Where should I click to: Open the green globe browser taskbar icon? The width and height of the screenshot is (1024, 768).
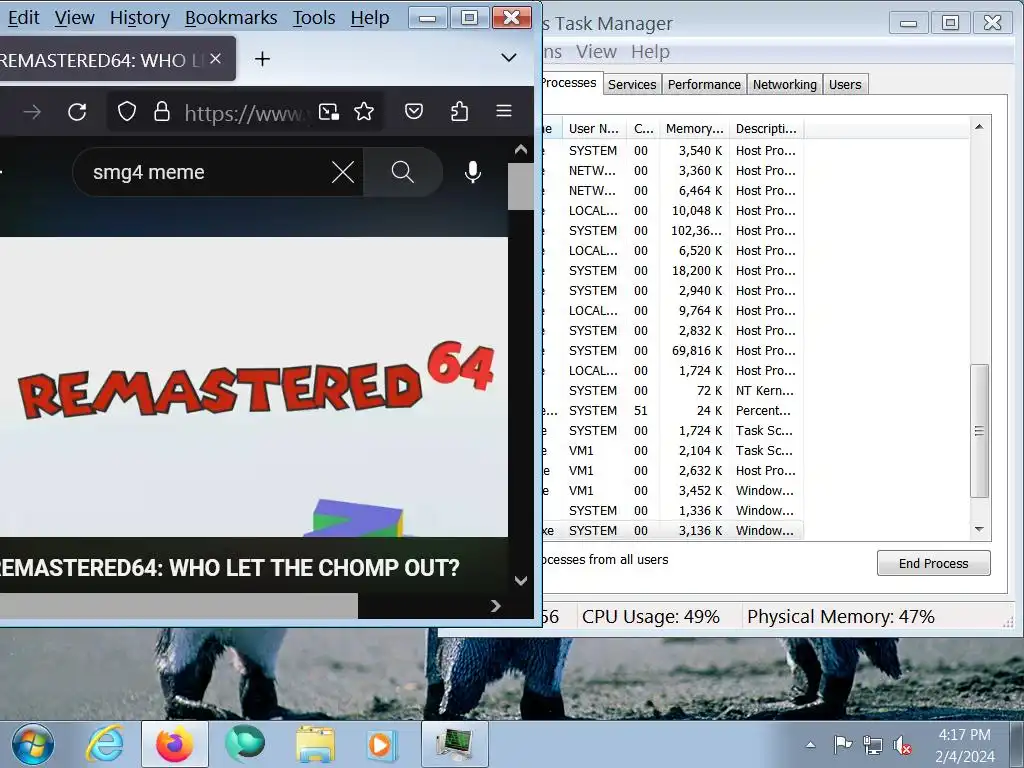coord(245,744)
